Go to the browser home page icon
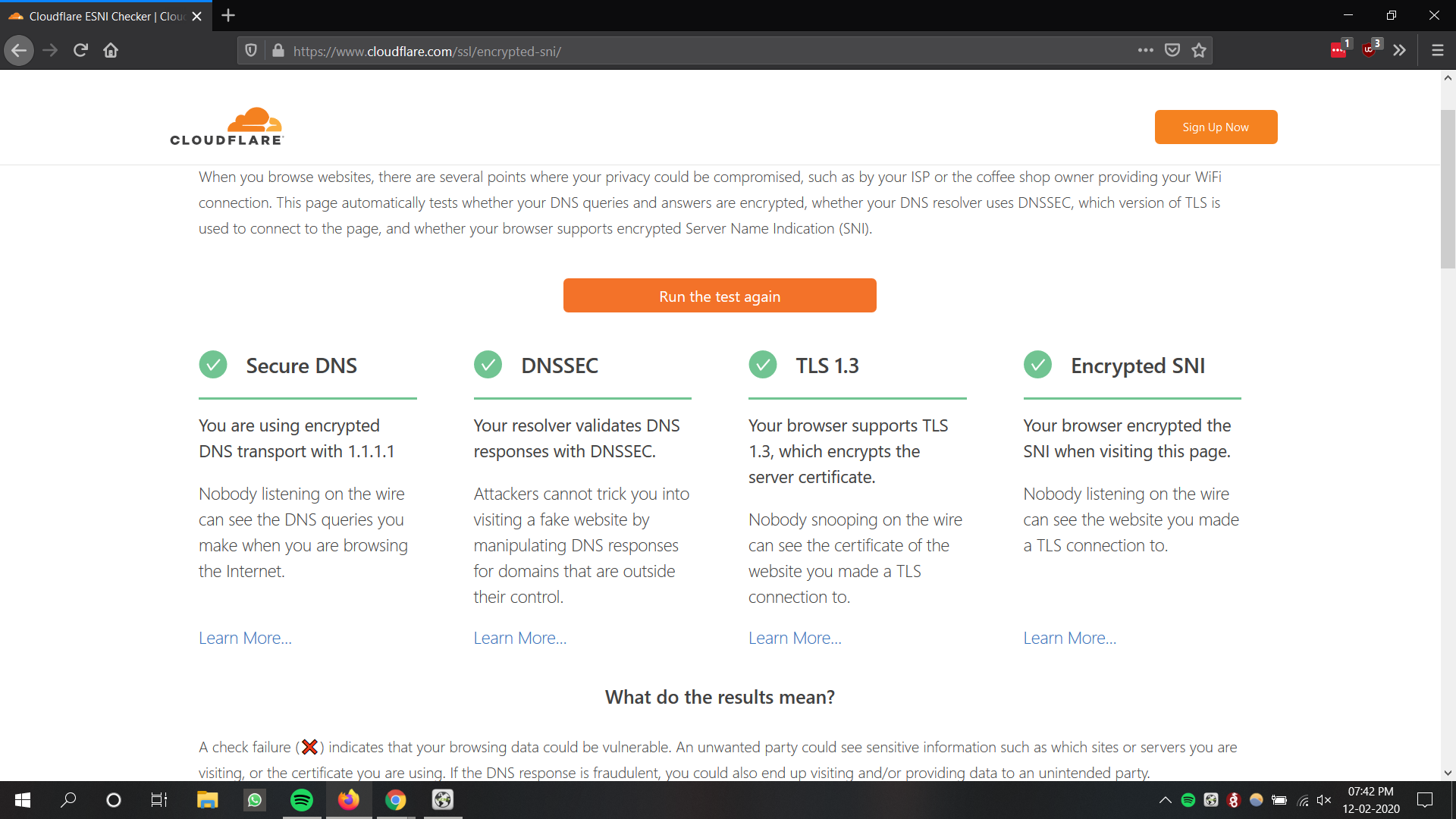The height and width of the screenshot is (819, 1456). point(111,51)
